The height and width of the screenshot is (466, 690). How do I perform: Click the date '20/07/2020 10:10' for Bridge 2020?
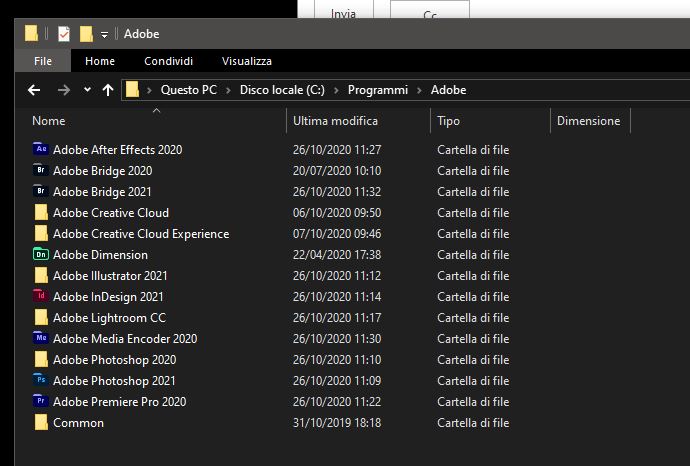[x=337, y=171]
